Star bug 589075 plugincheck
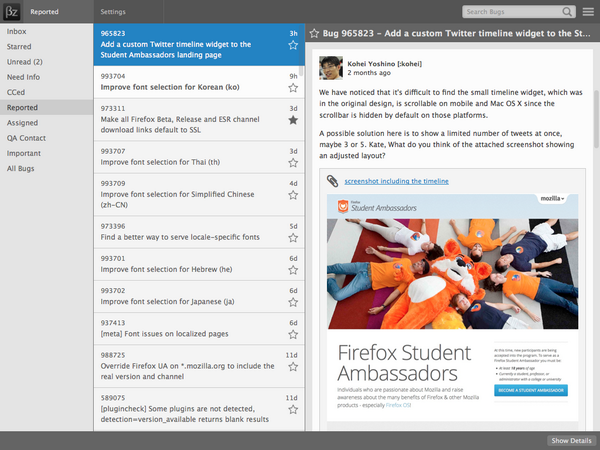This screenshot has height=450, width=600. click(293, 409)
